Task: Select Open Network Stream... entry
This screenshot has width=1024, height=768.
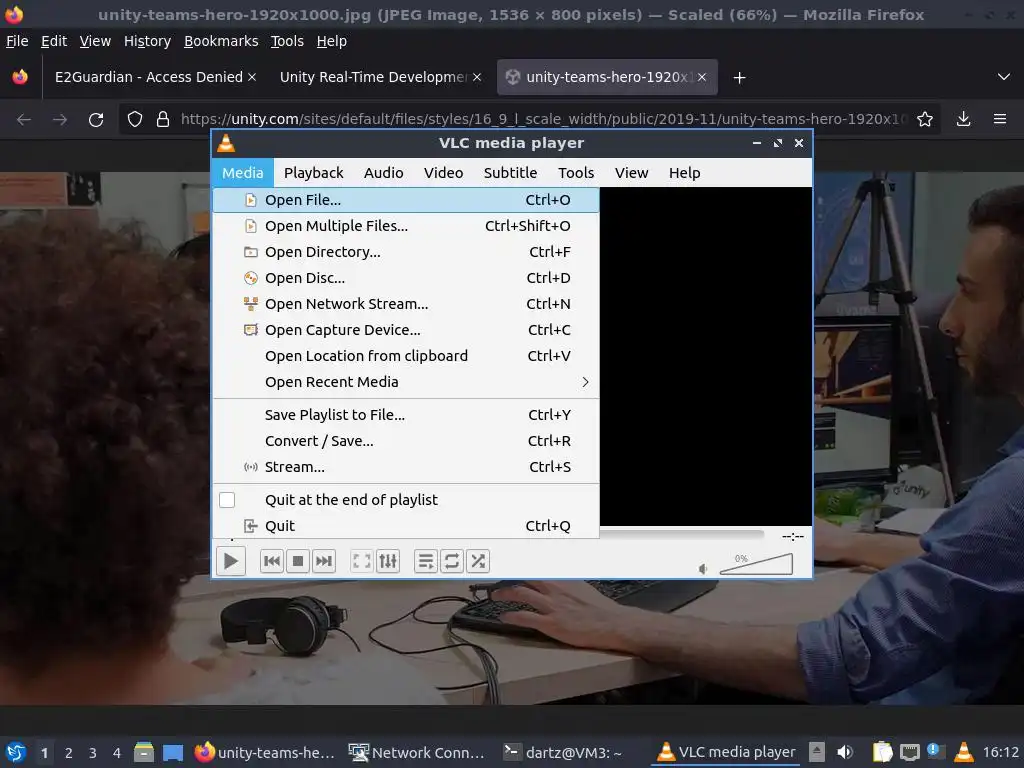Action: (406, 304)
